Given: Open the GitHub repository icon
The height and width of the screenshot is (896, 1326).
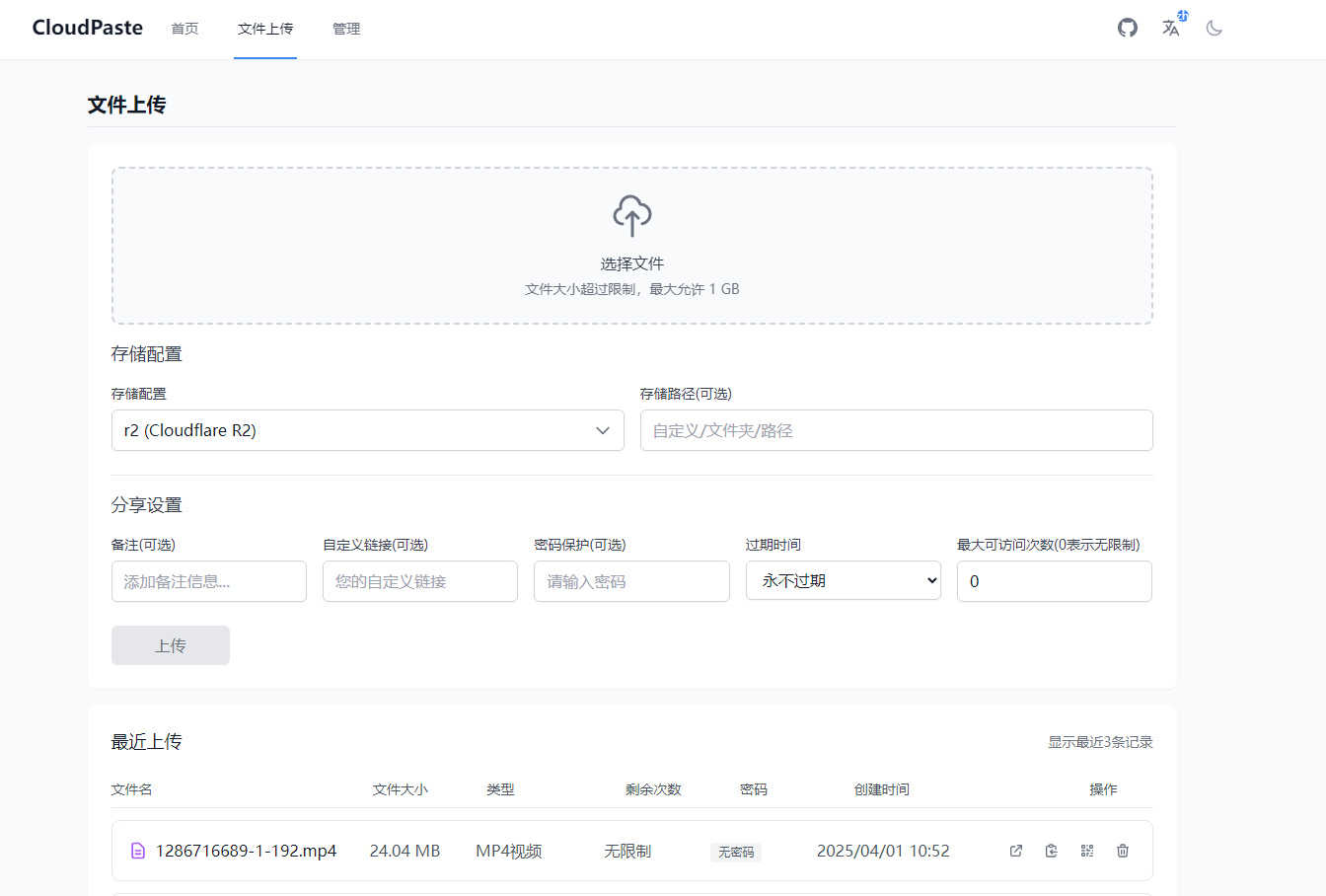Looking at the screenshot, I should point(1128,28).
